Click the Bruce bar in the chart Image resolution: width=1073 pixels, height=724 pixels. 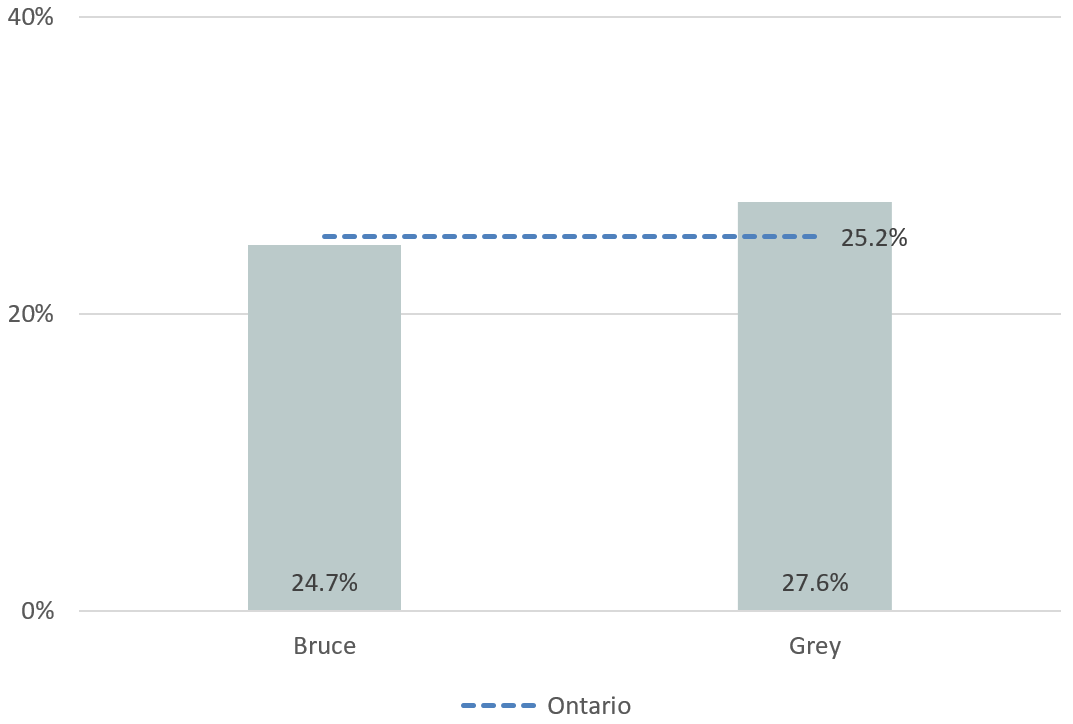click(324, 420)
